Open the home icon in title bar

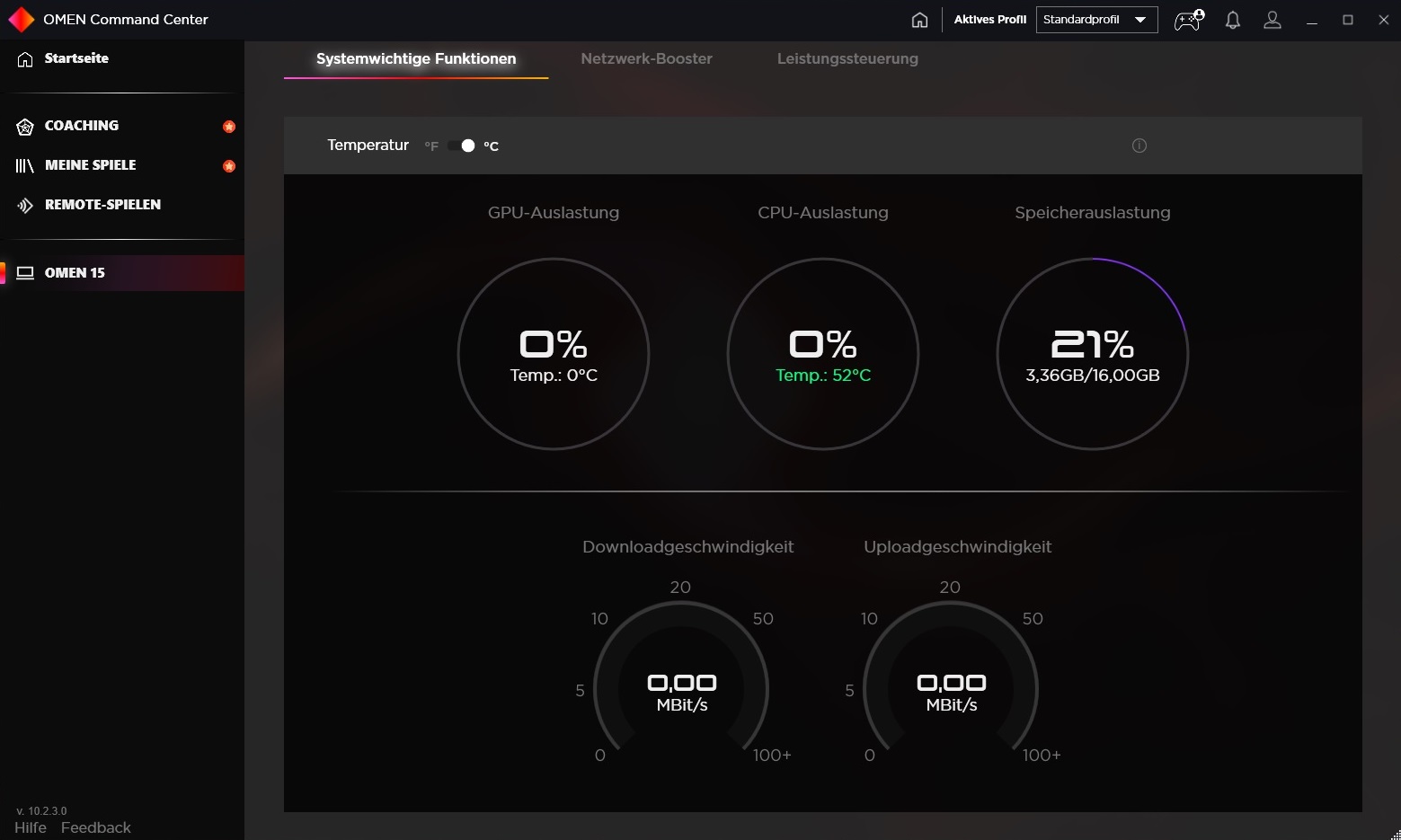919,20
